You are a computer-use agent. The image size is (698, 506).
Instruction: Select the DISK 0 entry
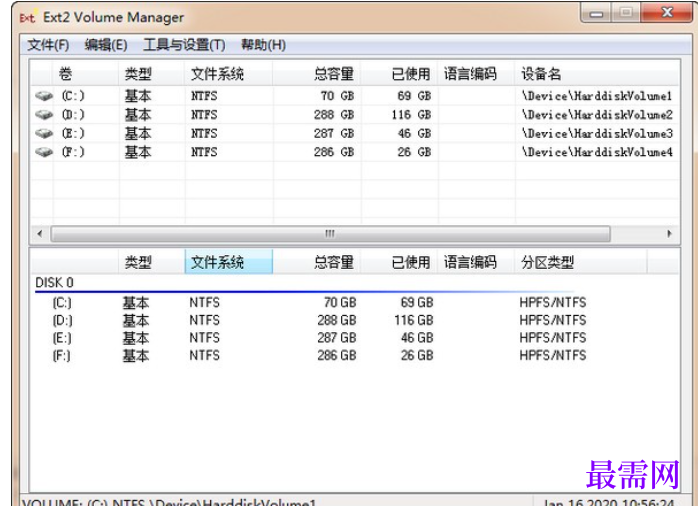[54, 283]
